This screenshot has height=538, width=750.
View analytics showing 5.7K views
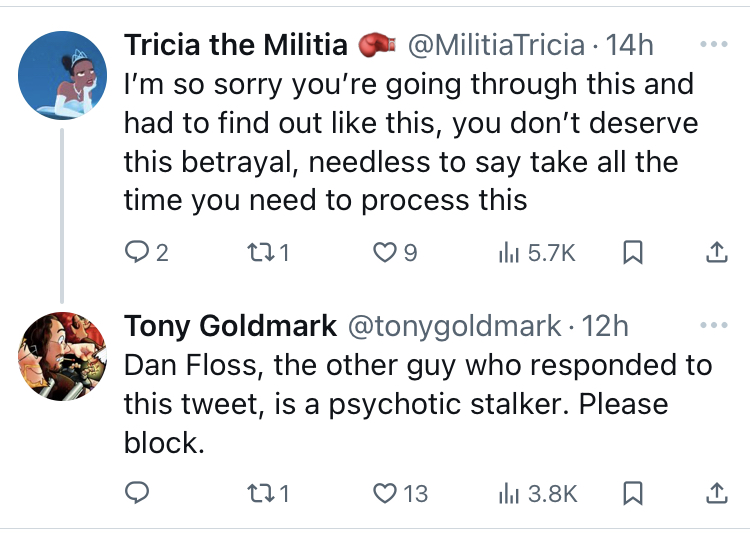coord(536,252)
